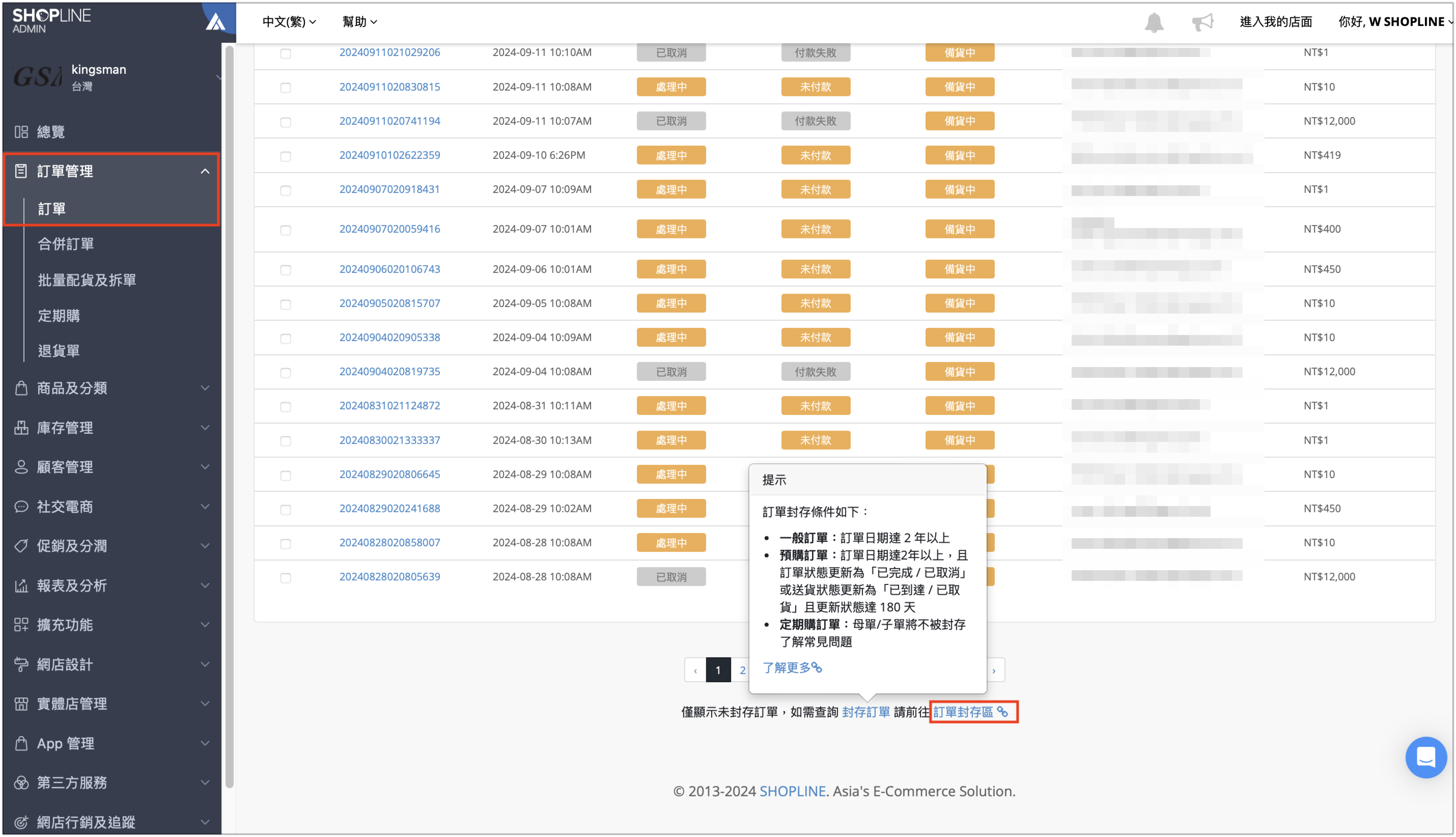
Task: Click the 報表及分析 chart icon
Action: click(x=21, y=585)
